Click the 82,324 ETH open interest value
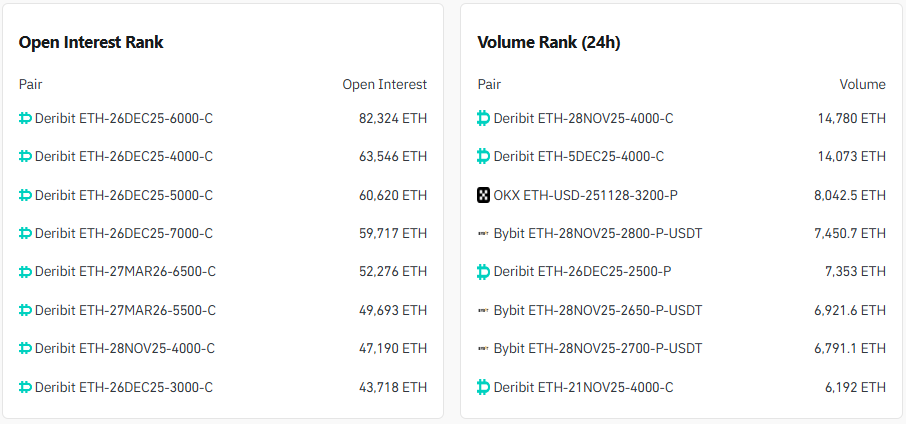Screen dimensions: 906x424 pos(392,118)
